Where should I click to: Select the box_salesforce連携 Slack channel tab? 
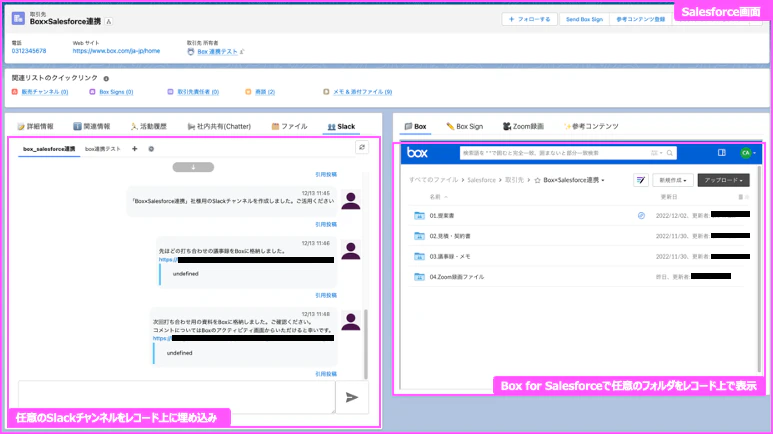click(x=49, y=149)
